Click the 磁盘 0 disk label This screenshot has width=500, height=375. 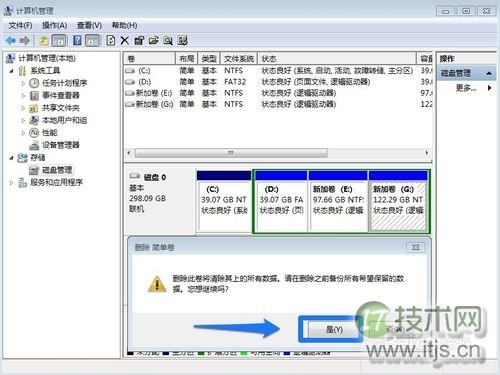pyautogui.click(x=155, y=177)
